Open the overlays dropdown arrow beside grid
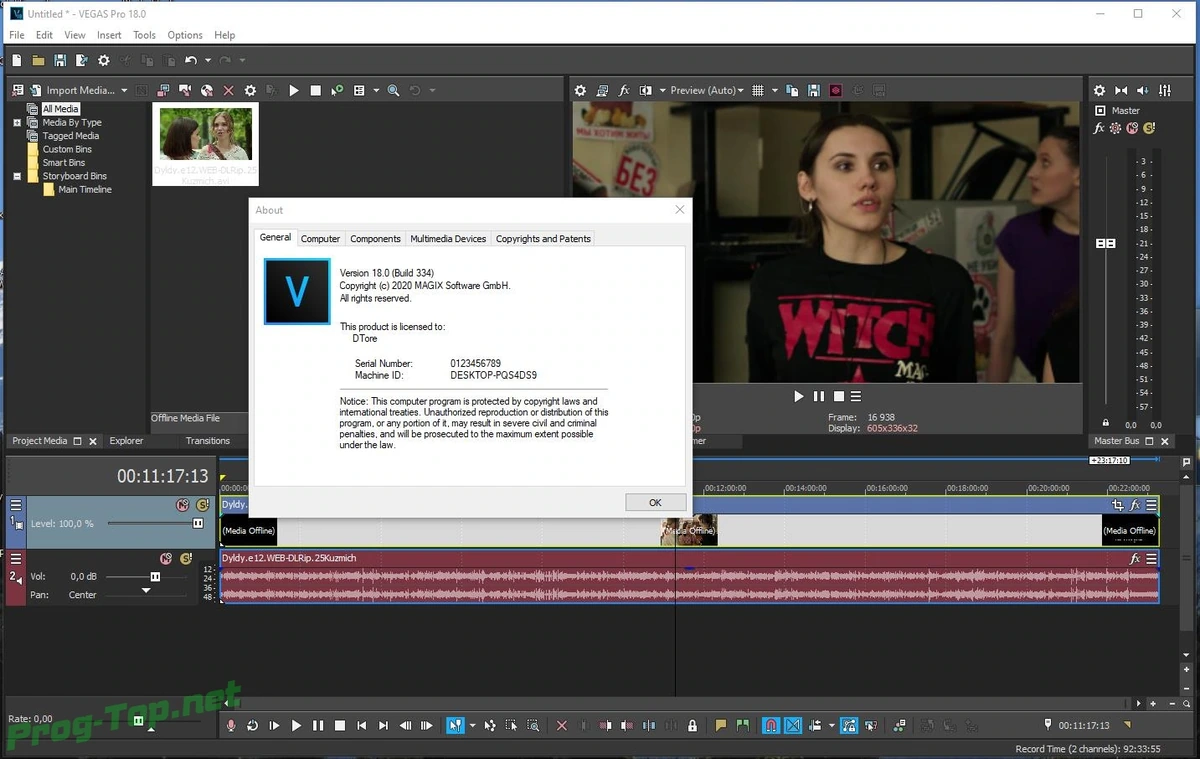1200x759 pixels. tap(774, 90)
